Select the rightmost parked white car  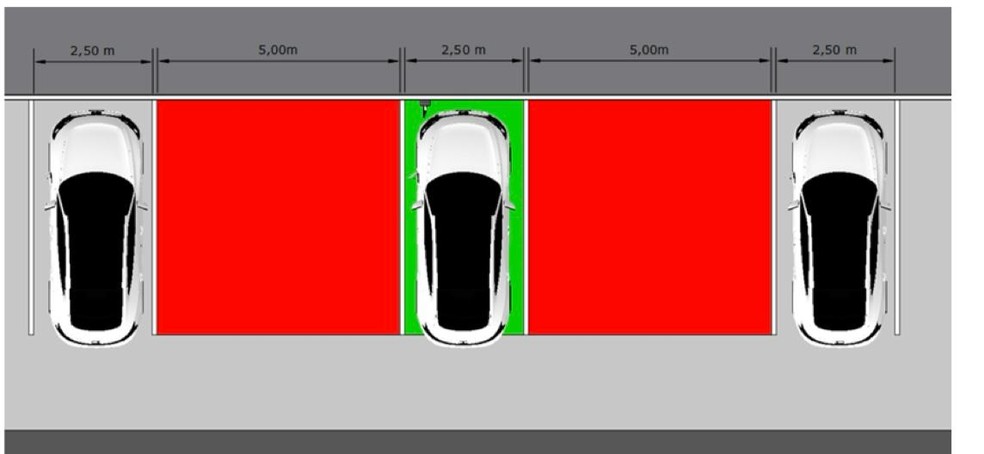[x=839, y=229]
